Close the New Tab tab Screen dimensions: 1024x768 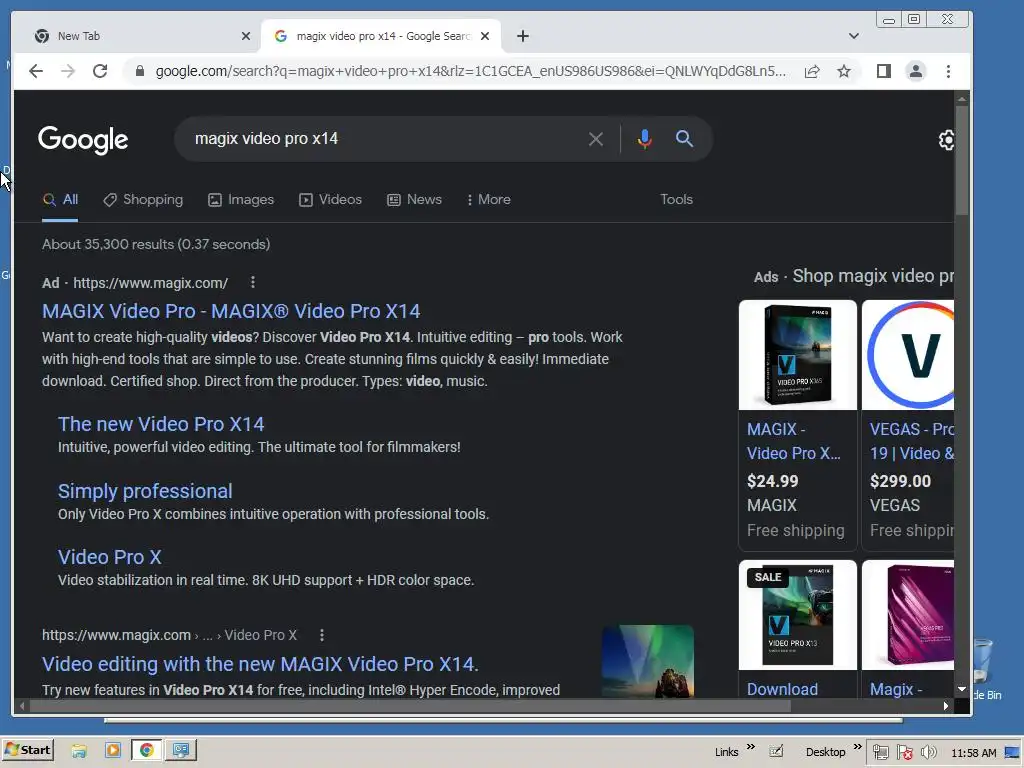(246, 36)
